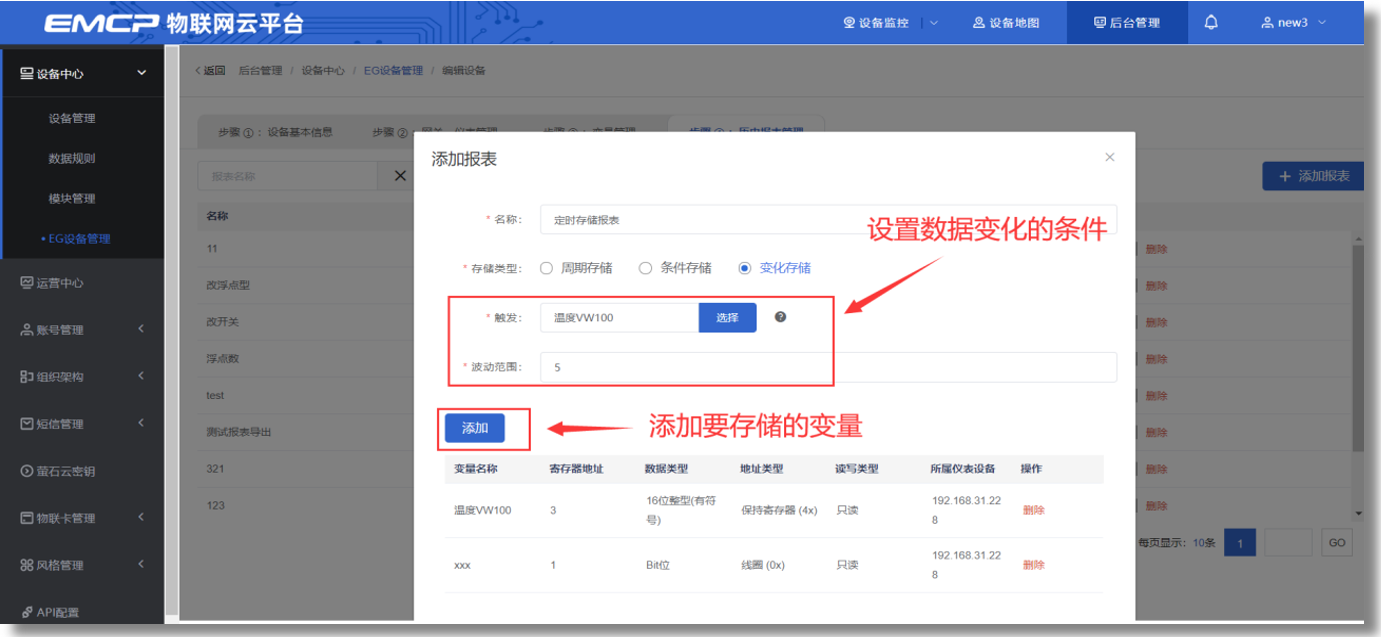Expand the 组织架构 sidebar menu
Screen dimensions: 1381x637
[x=82, y=376]
